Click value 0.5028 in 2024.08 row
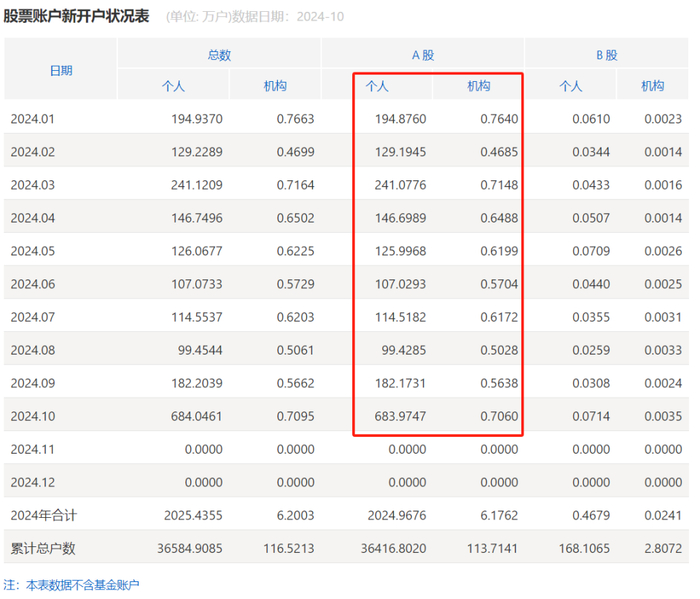Viewport: 700px width, 599px height. point(499,350)
